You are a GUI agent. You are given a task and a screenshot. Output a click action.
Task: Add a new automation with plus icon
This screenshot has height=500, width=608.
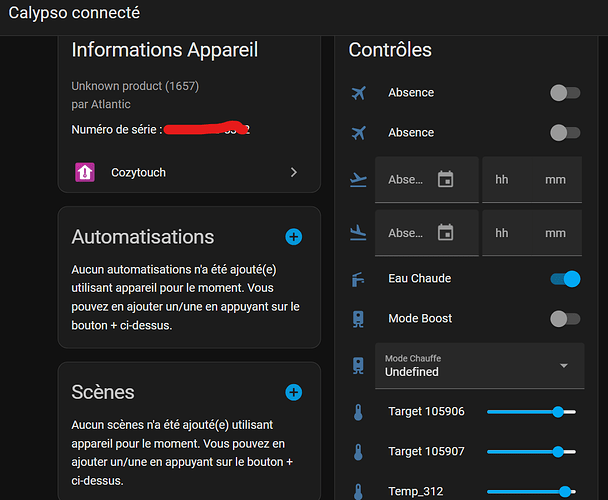[x=293, y=237]
